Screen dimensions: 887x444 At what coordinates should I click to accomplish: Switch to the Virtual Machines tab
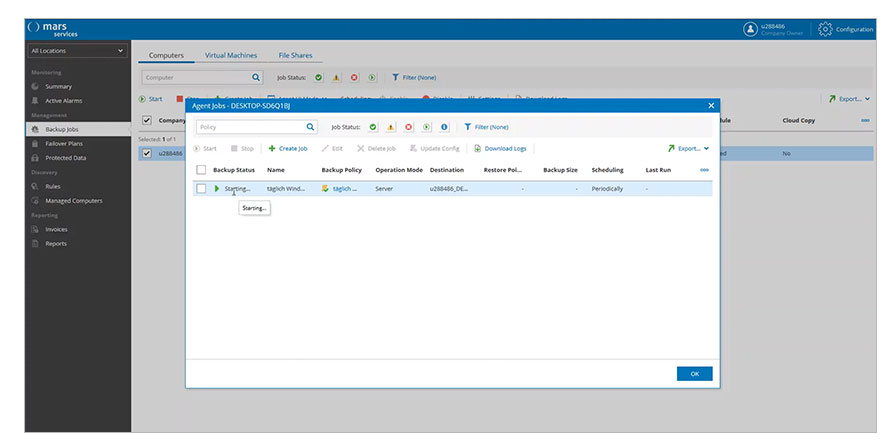230,55
